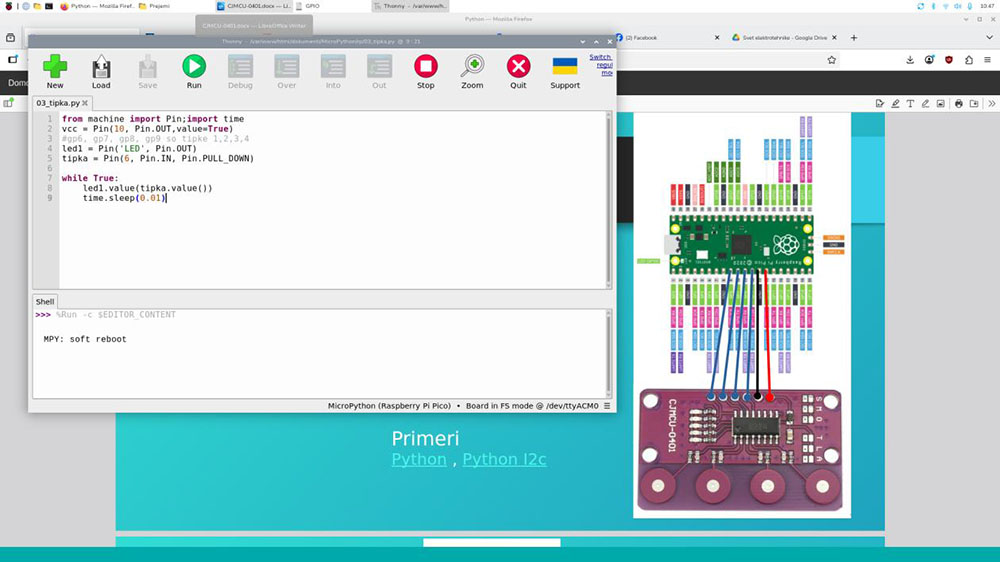
Task: Close the 03_tipka.py editor tab
Action: (85, 103)
